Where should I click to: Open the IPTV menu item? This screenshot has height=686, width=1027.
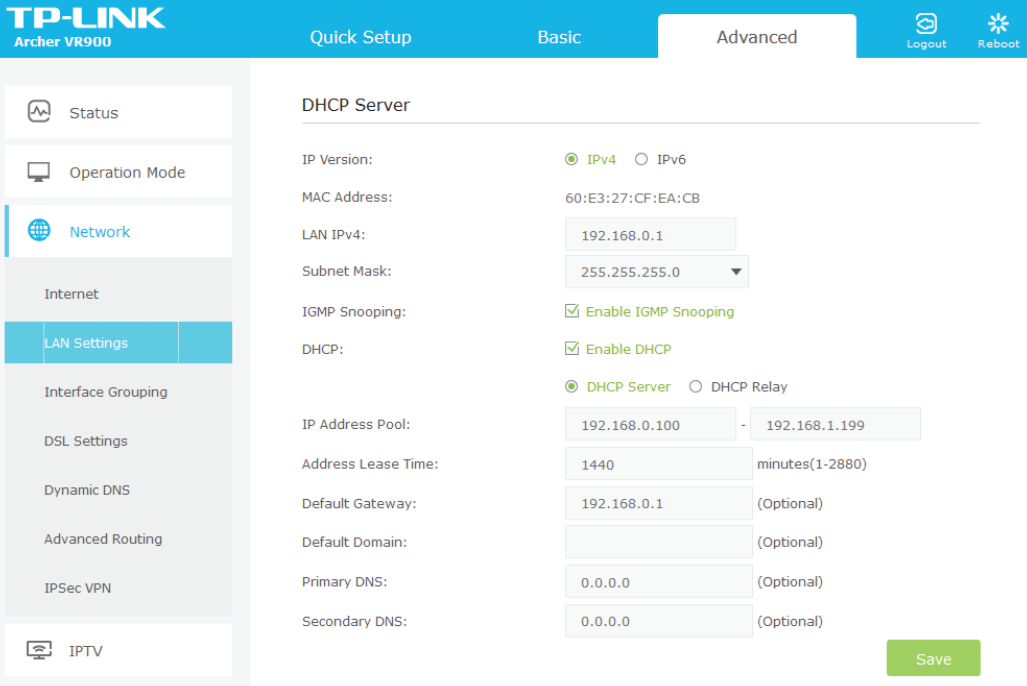tap(119, 650)
